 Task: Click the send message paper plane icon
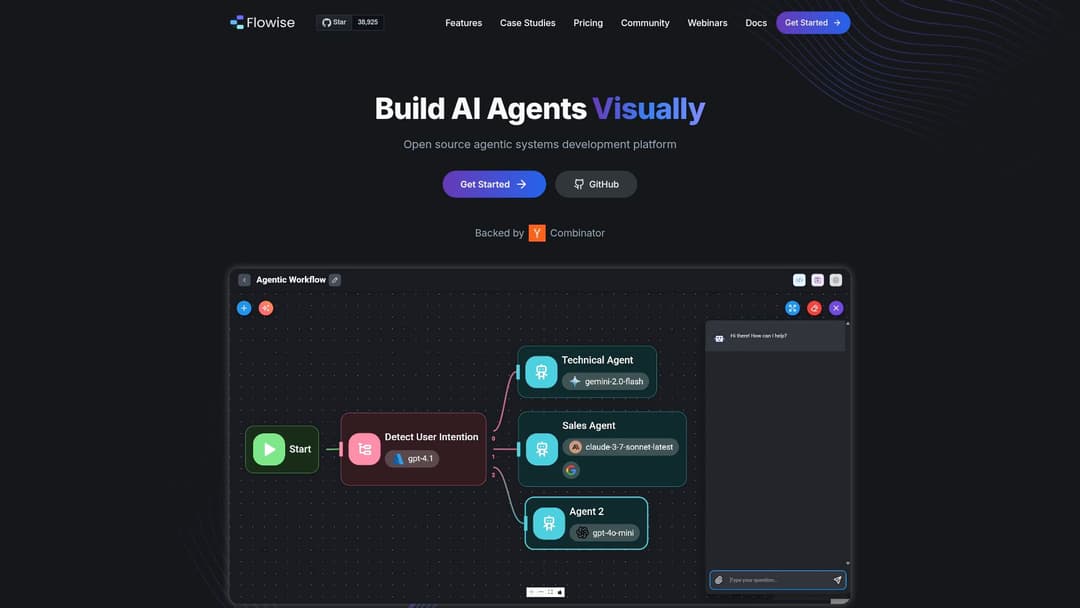[x=837, y=580]
